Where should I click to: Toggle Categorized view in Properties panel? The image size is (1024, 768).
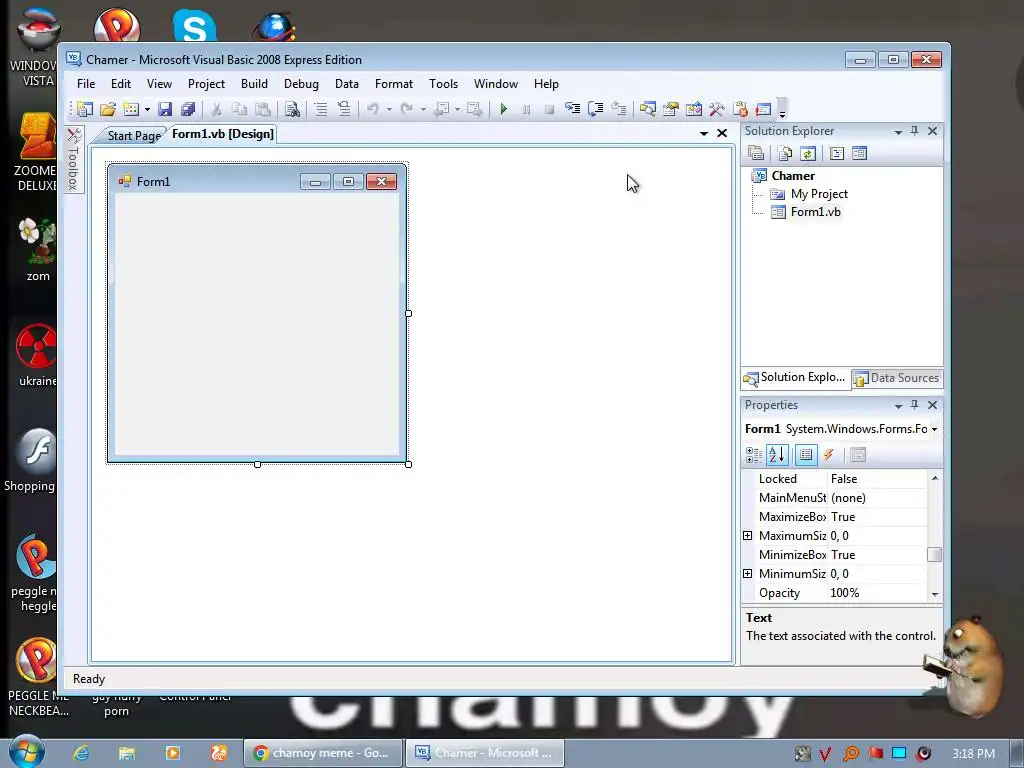pyautogui.click(x=754, y=455)
